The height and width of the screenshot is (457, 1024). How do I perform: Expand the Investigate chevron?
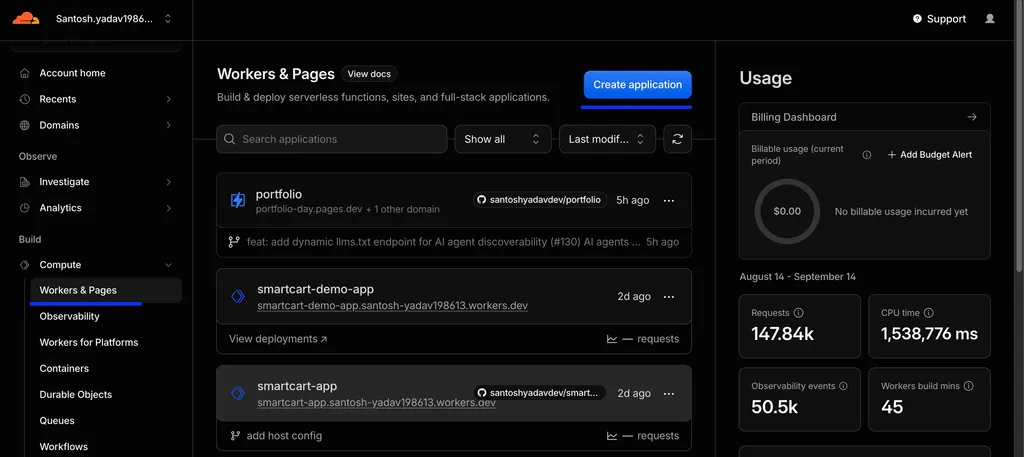(x=168, y=182)
